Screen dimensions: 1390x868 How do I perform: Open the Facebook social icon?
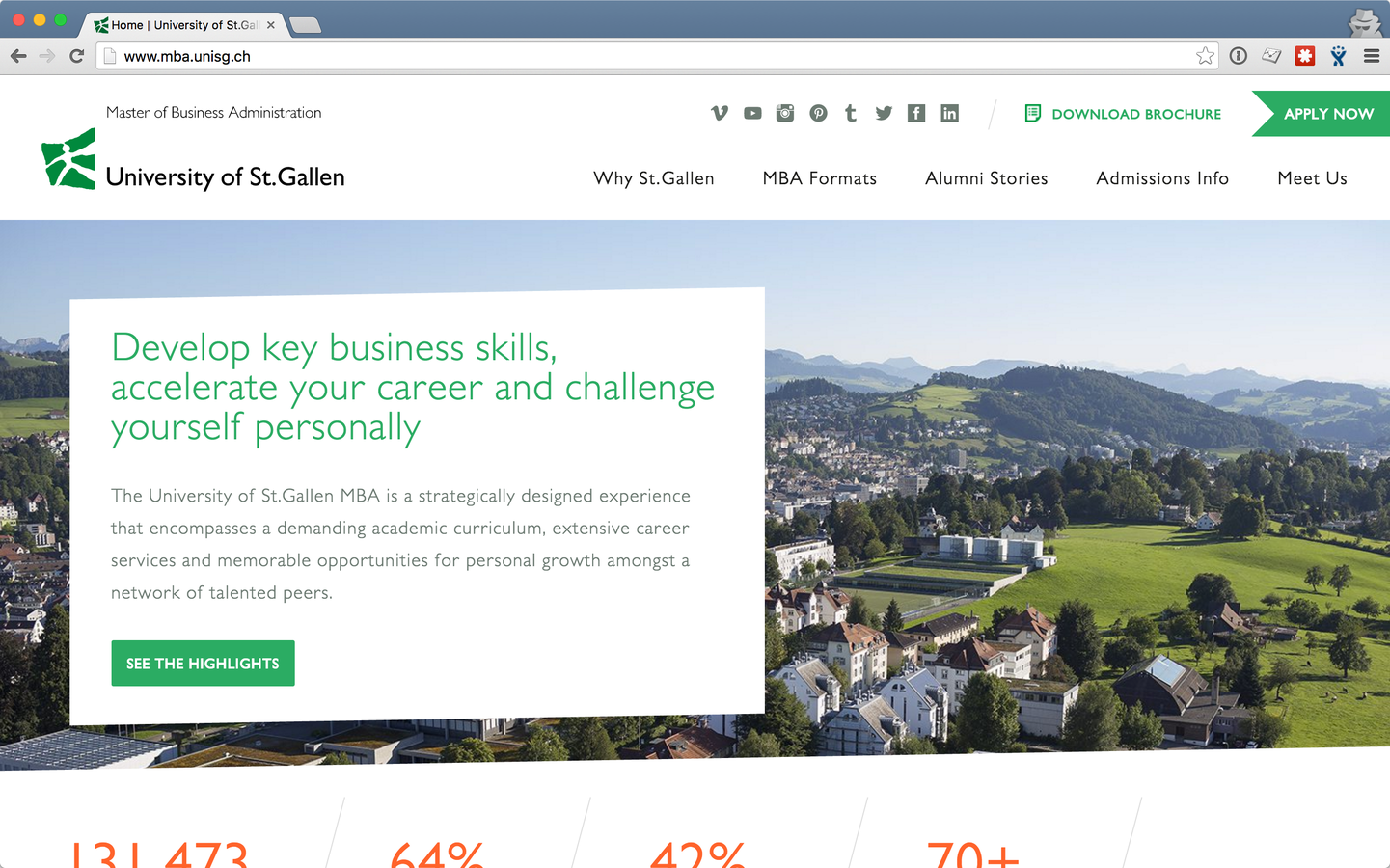pos(916,113)
